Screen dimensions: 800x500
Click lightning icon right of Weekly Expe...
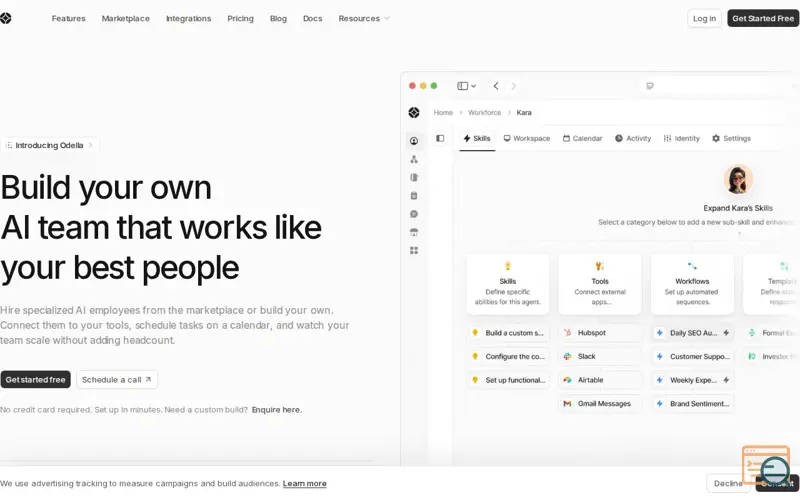click(726, 380)
